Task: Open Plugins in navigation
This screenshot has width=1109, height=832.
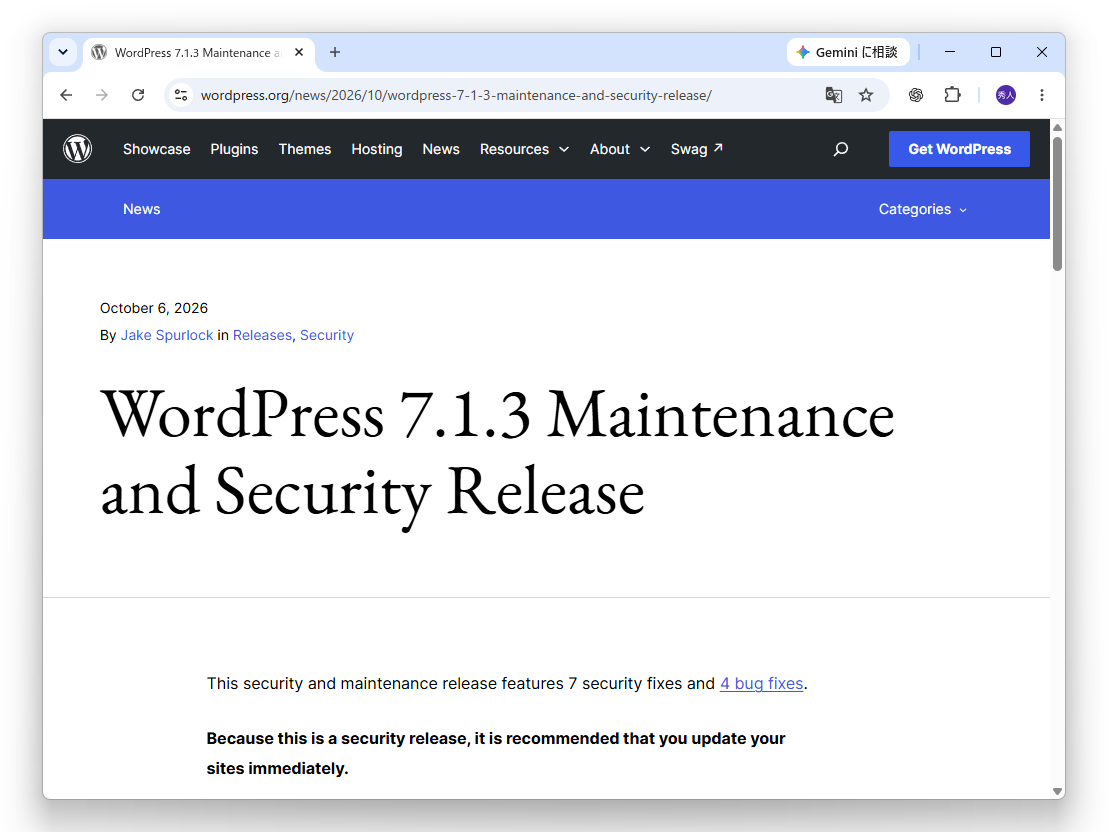Action: coord(234,149)
